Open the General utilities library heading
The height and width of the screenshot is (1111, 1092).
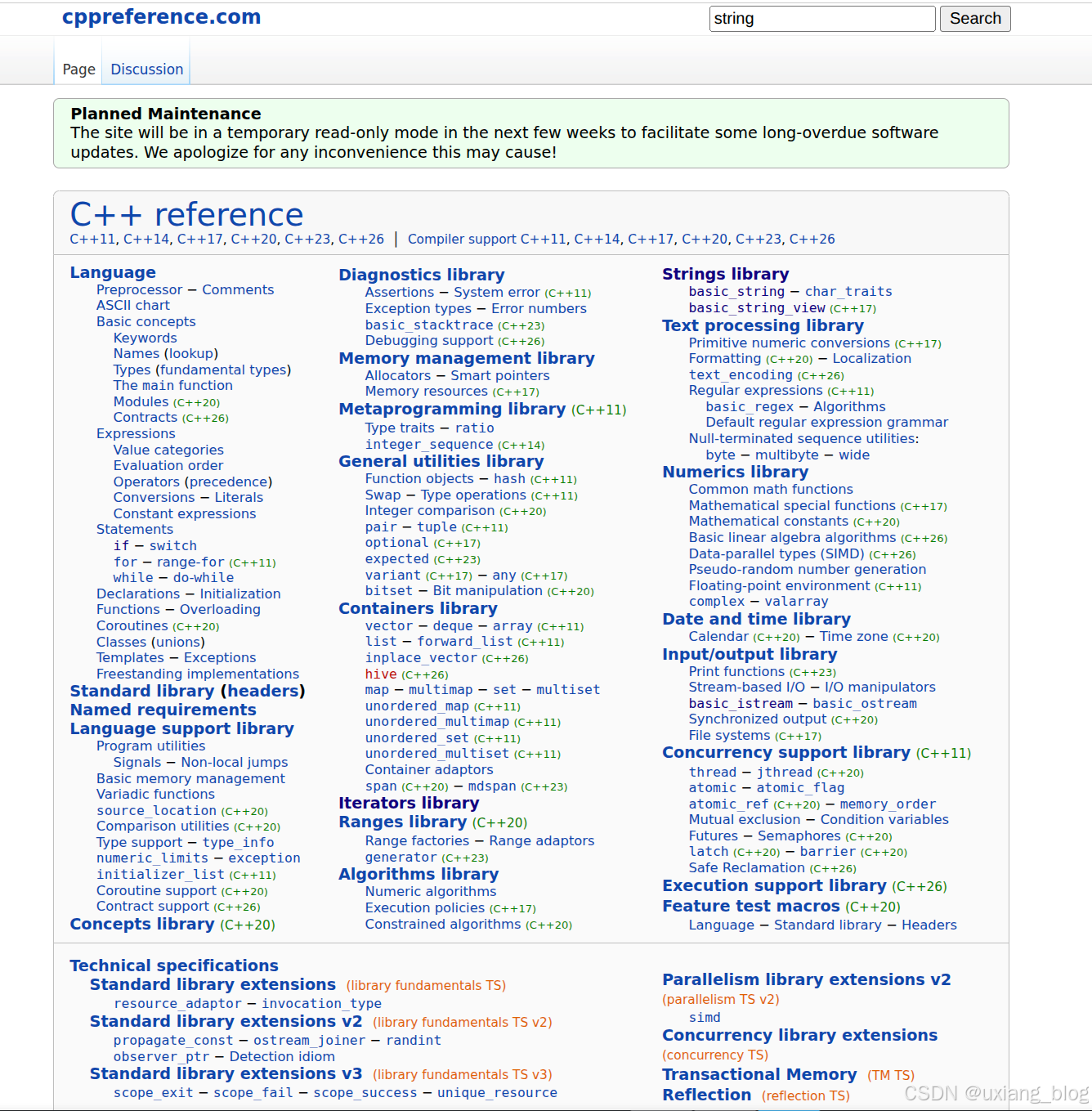(441, 461)
